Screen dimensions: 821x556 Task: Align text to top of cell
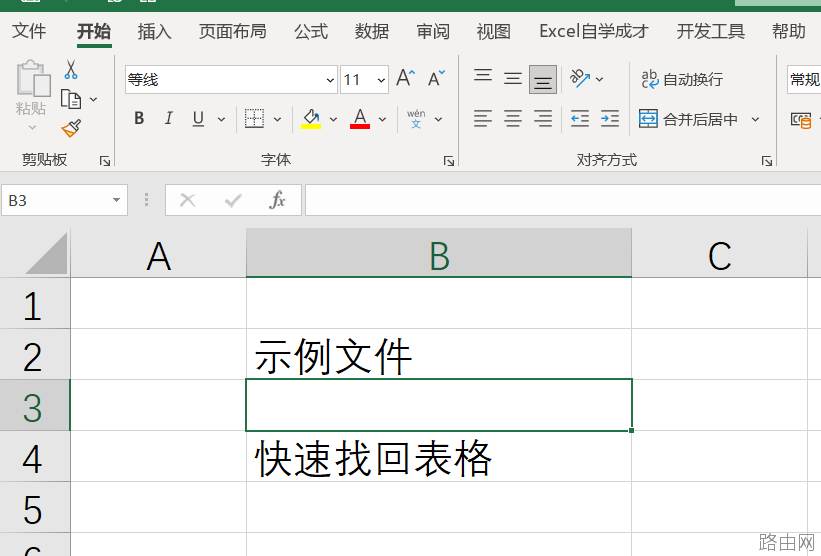click(x=483, y=76)
